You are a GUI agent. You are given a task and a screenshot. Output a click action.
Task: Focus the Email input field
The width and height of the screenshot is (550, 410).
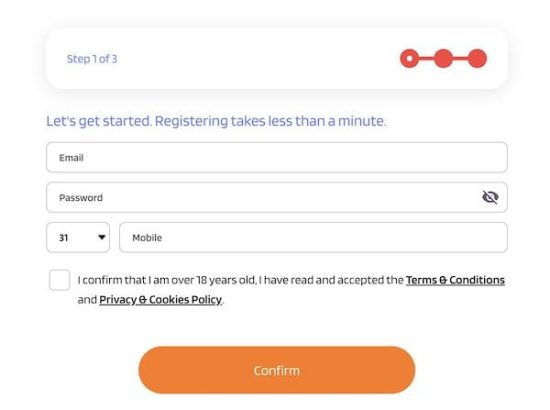[x=277, y=157]
